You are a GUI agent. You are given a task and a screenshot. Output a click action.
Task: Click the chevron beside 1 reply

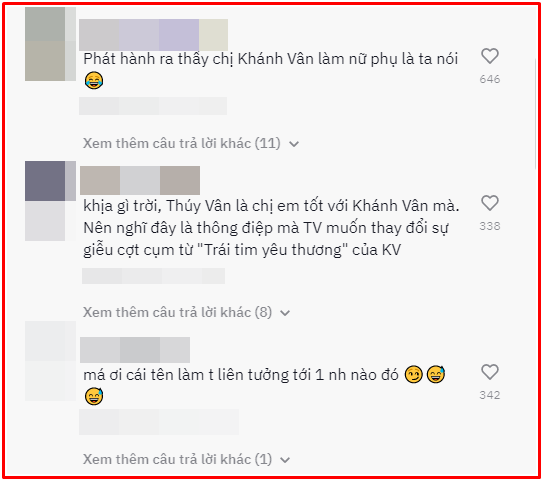coord(285,460)
